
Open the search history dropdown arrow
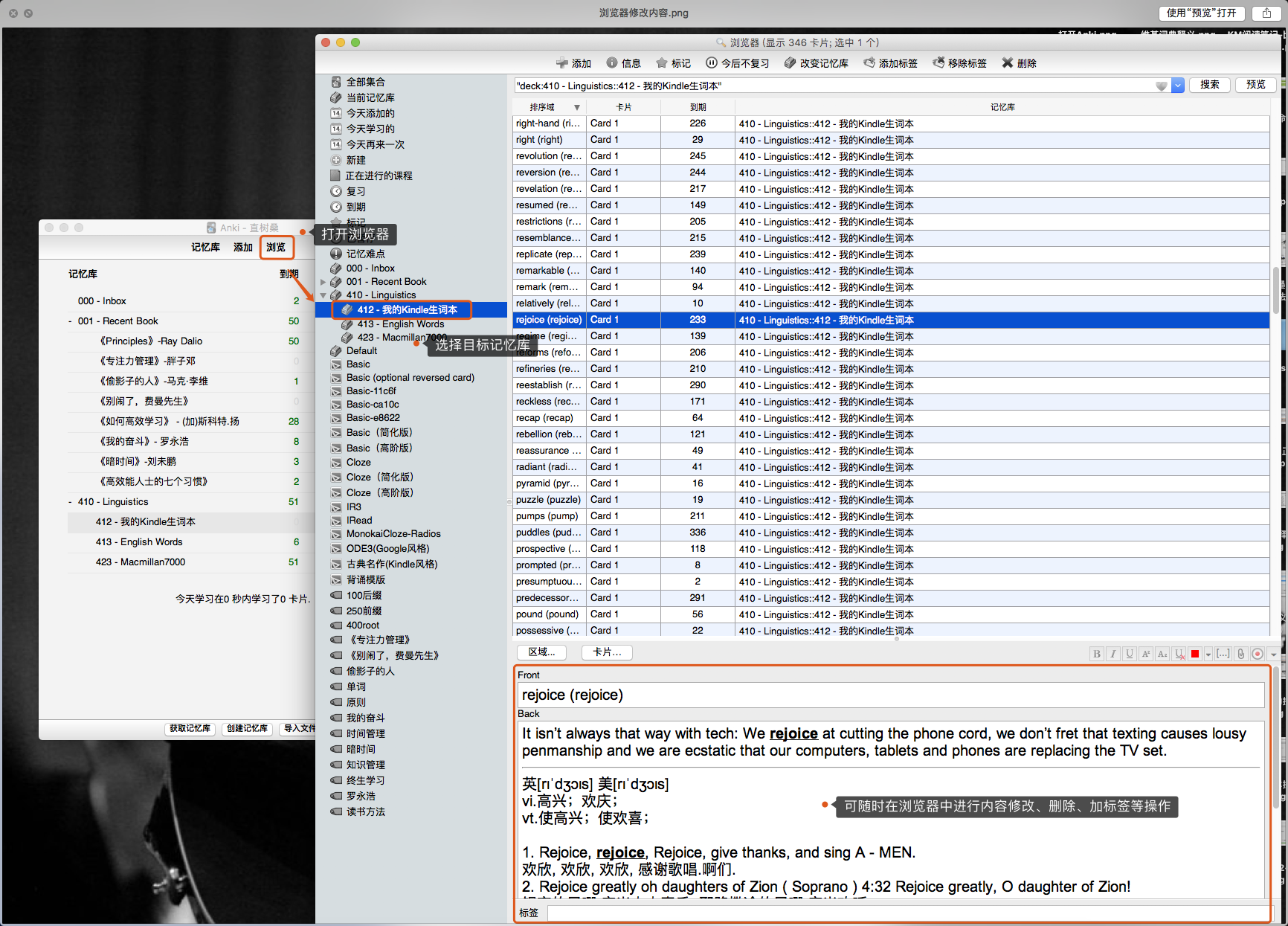[1178, 86]
